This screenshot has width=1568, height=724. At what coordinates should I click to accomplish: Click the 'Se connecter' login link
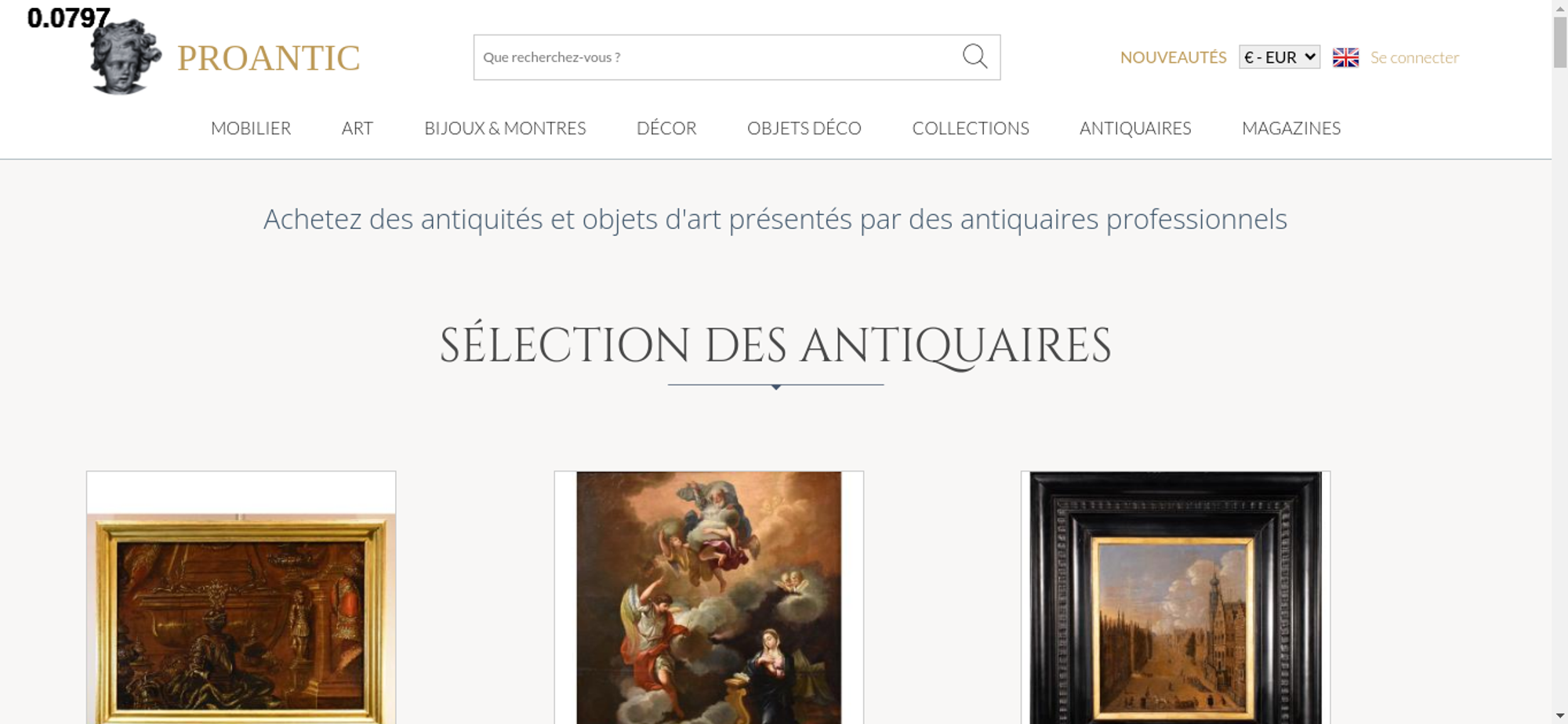1414,57
